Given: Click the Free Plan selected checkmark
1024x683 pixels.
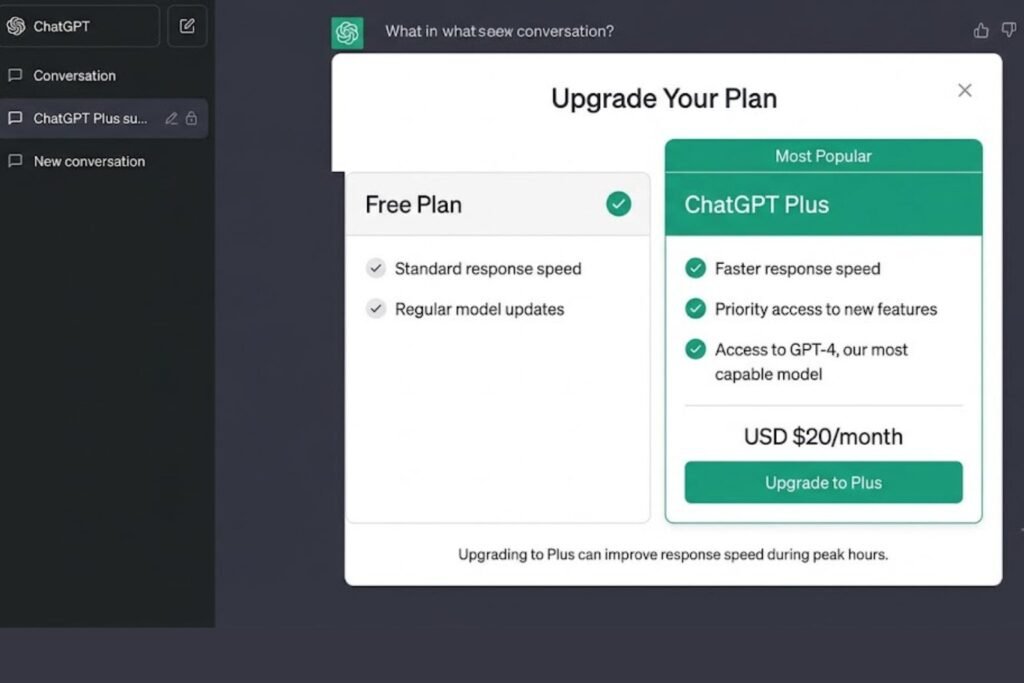Looking at the screenshot, I should [618, 204].
